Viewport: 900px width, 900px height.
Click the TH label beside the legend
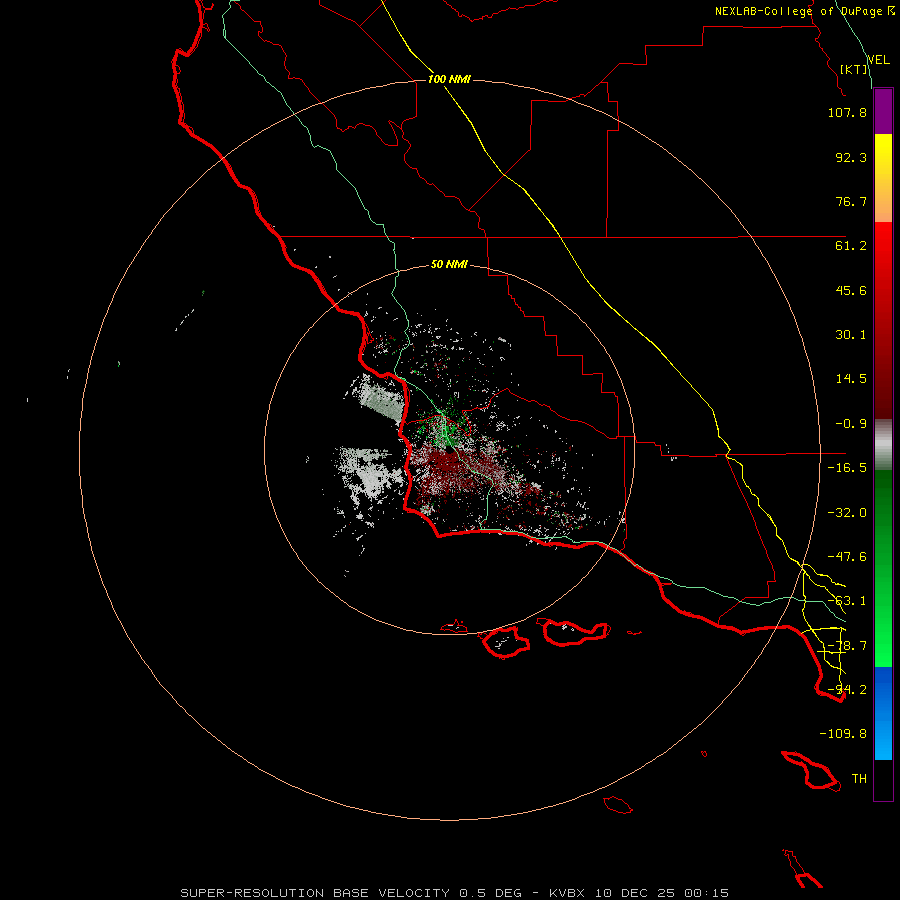[x=859, y=779]
